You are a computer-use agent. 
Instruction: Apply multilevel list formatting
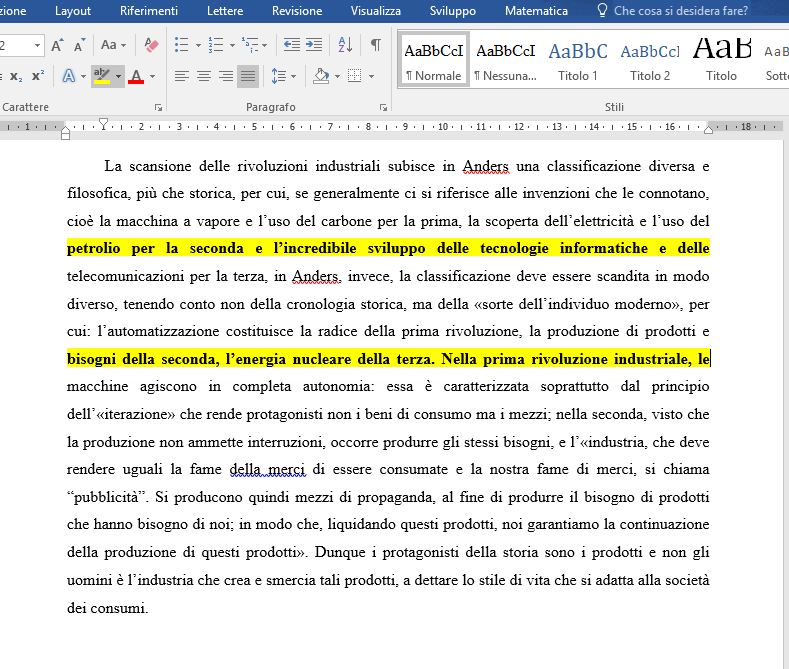[x=250, y=45]
